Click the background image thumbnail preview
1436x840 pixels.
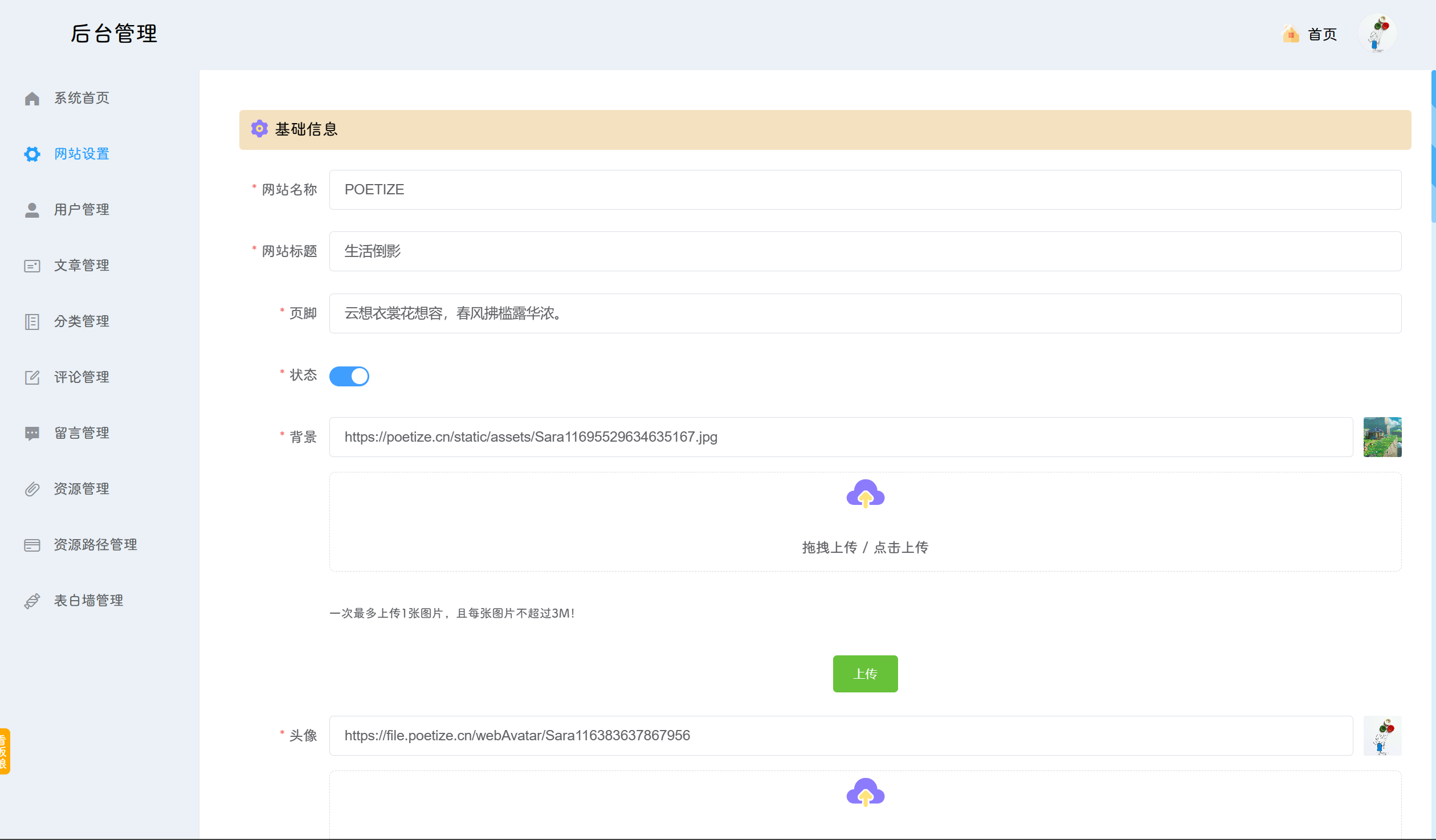(x=1382, y=437)
